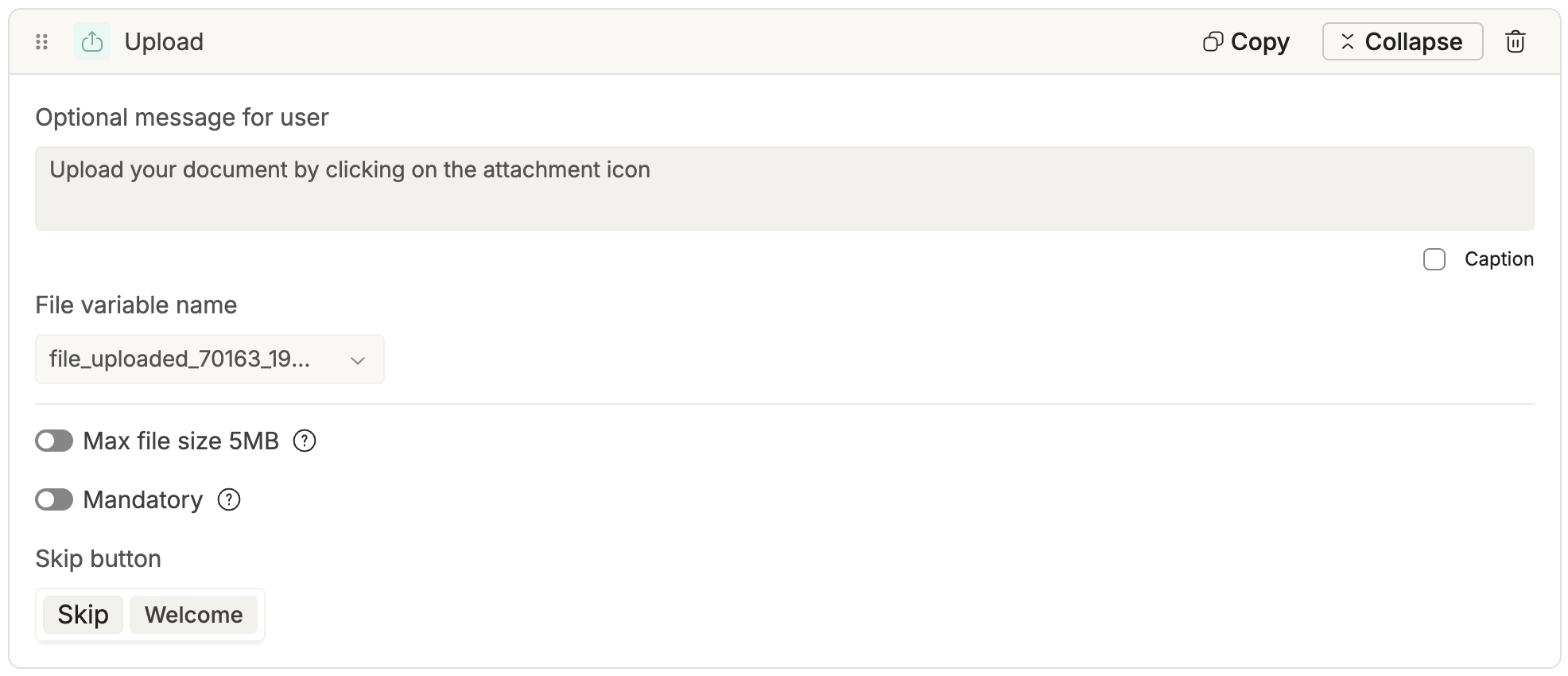Click the Copy duplicate icon
This screenshot has height=676, width=1568.
[x=1213, y=42]
